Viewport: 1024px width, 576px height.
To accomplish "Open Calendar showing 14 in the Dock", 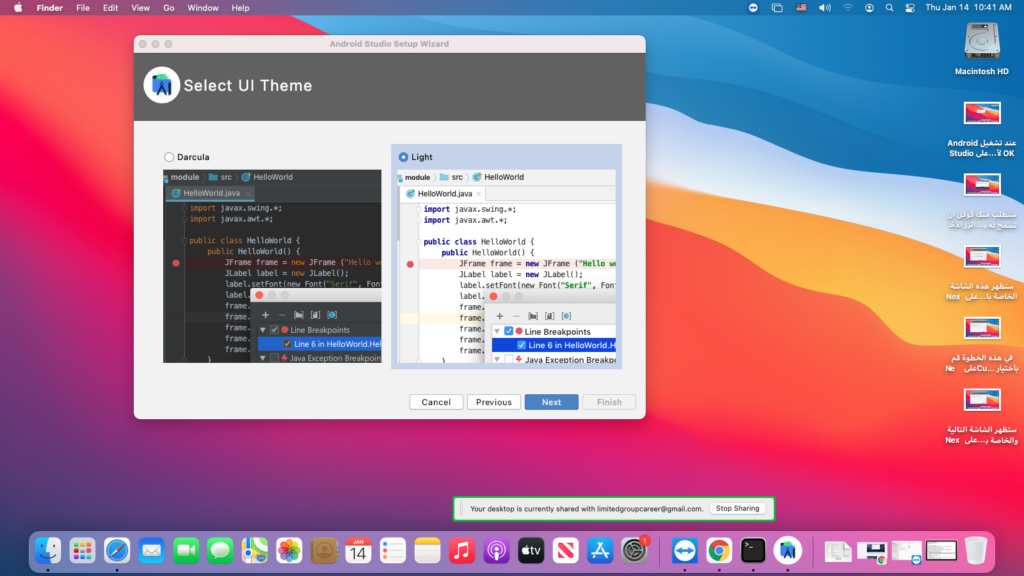I will coord(359,551).
